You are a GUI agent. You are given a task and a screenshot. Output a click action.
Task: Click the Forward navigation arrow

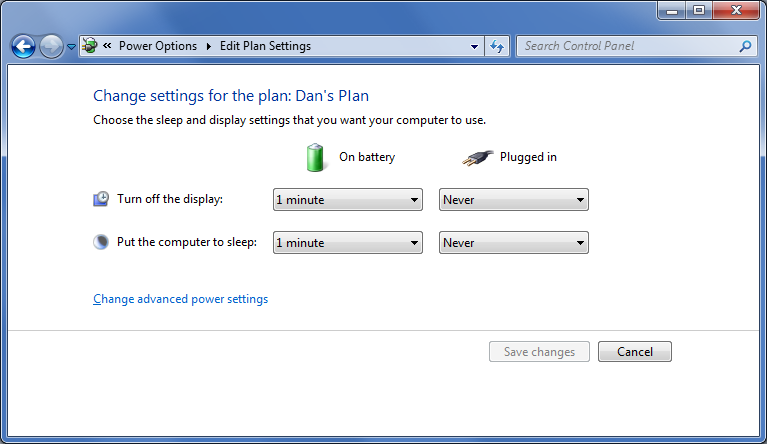pyautogui.click(x=51, y=46)
